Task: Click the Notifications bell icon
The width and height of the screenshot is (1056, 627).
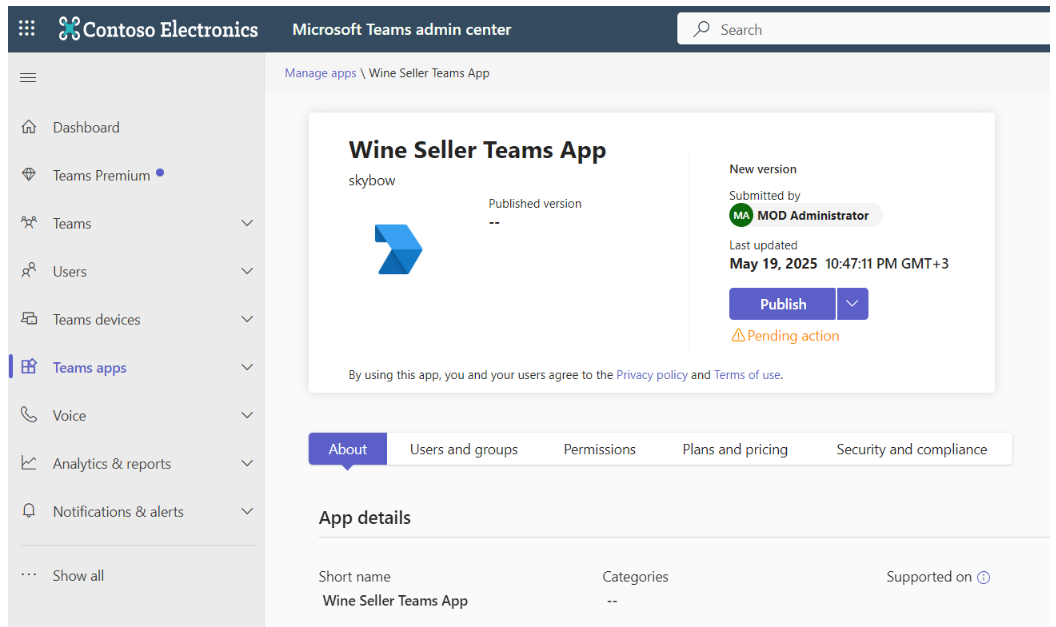Action: click(28, 510)
